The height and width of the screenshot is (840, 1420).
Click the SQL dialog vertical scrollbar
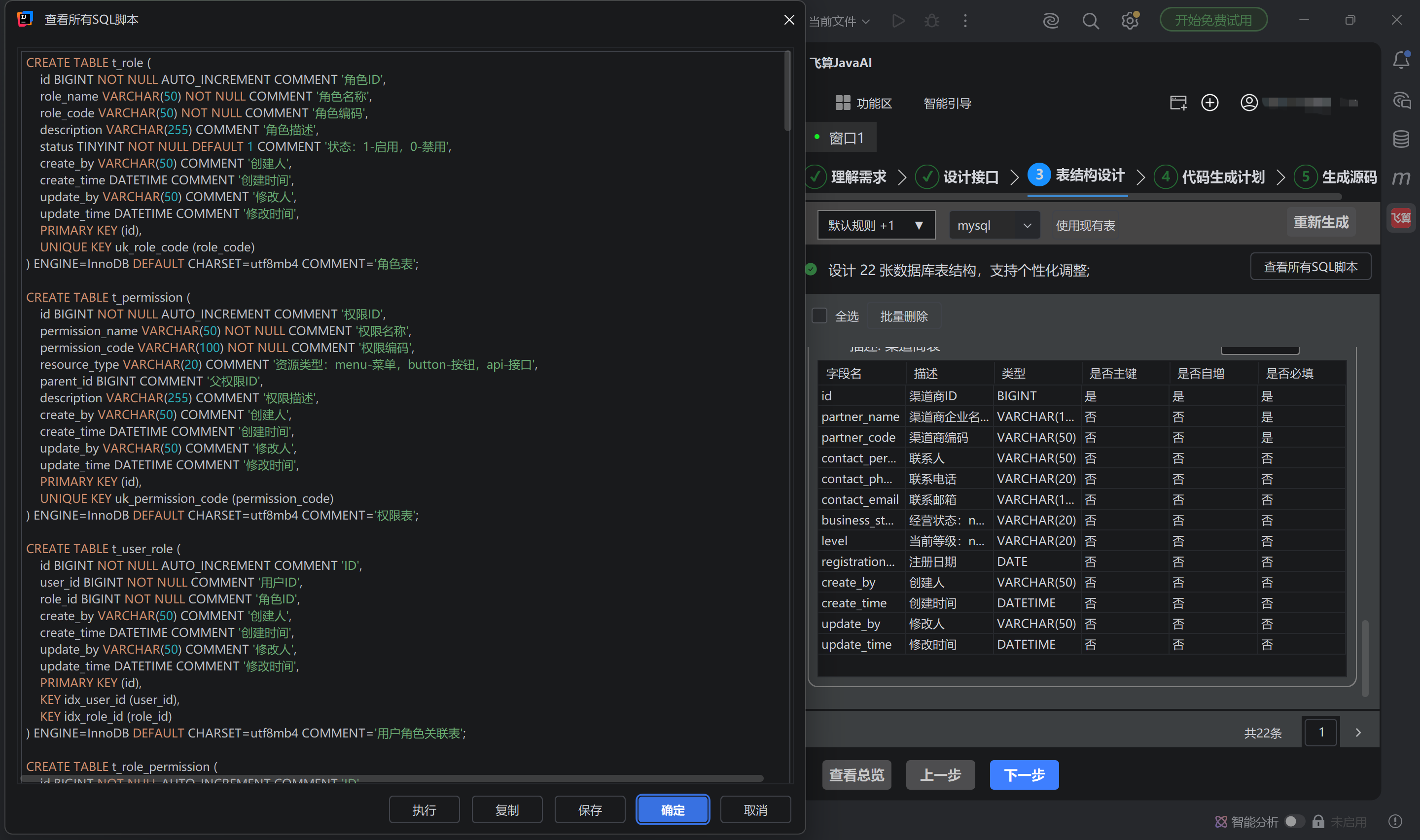pos(787,91)
